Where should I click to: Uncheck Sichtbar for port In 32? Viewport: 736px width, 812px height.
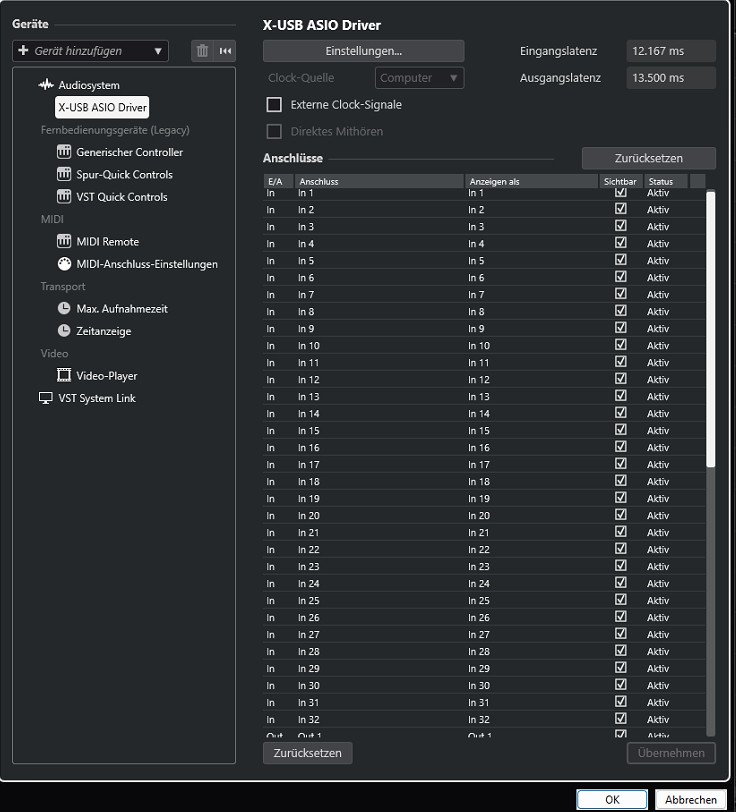coord(620,718)
